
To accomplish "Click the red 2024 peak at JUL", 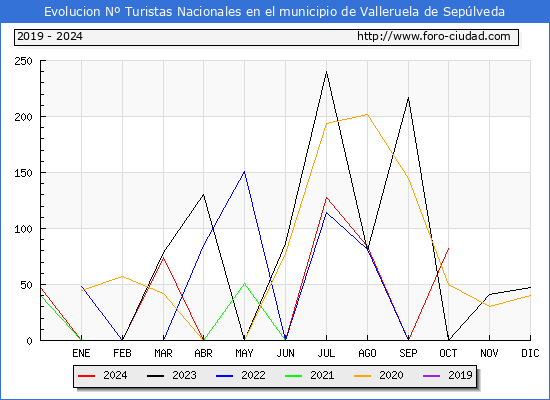I will tap(327, 198).
